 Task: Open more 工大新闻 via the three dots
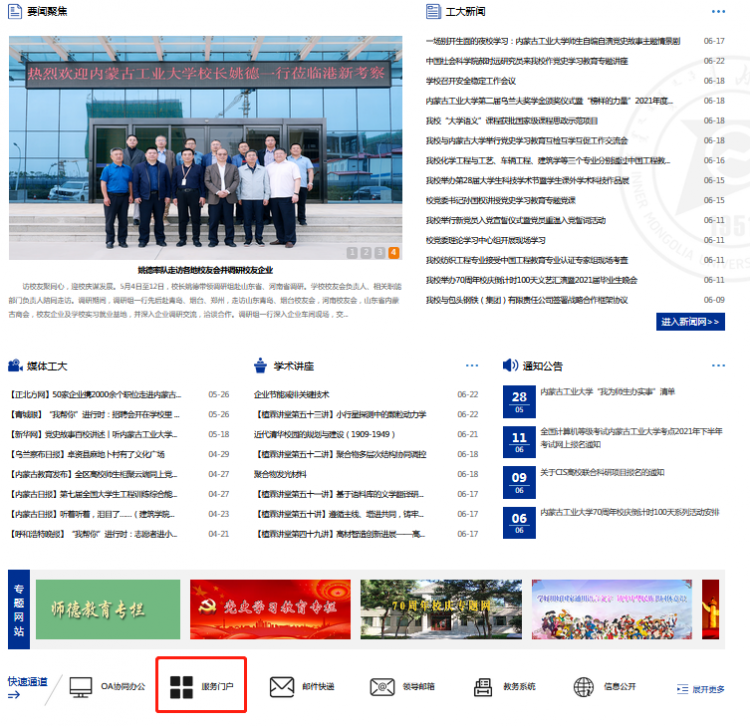(x=718, y=12)
